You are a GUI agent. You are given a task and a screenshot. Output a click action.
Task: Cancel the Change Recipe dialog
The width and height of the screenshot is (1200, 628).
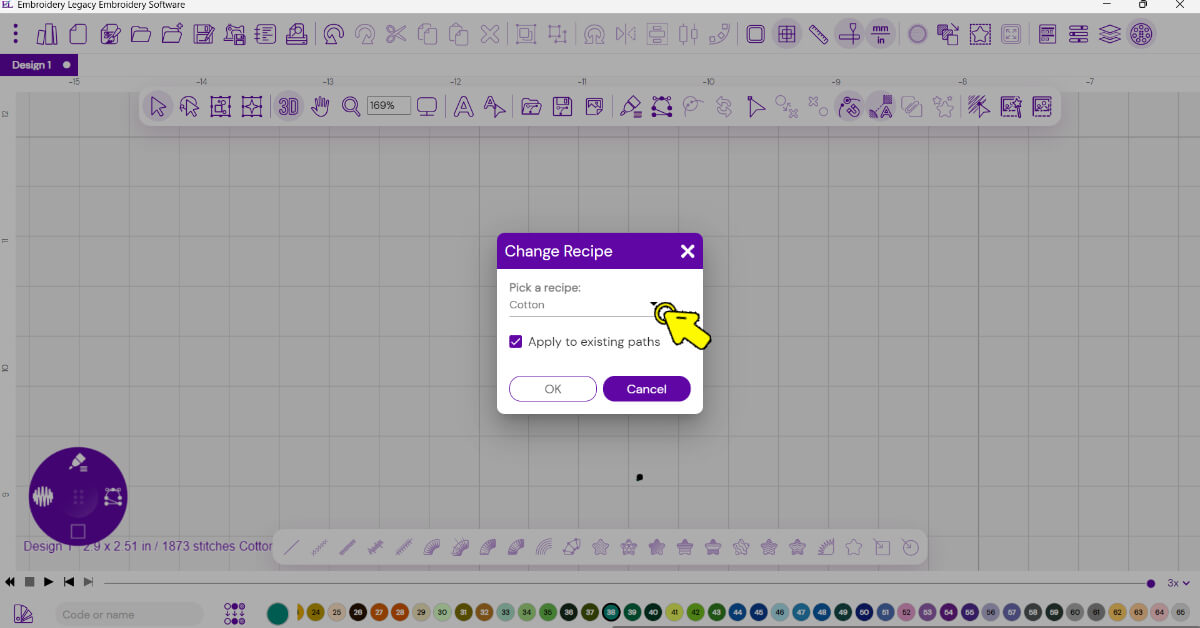pyautogui.click(x=646, y=389)
